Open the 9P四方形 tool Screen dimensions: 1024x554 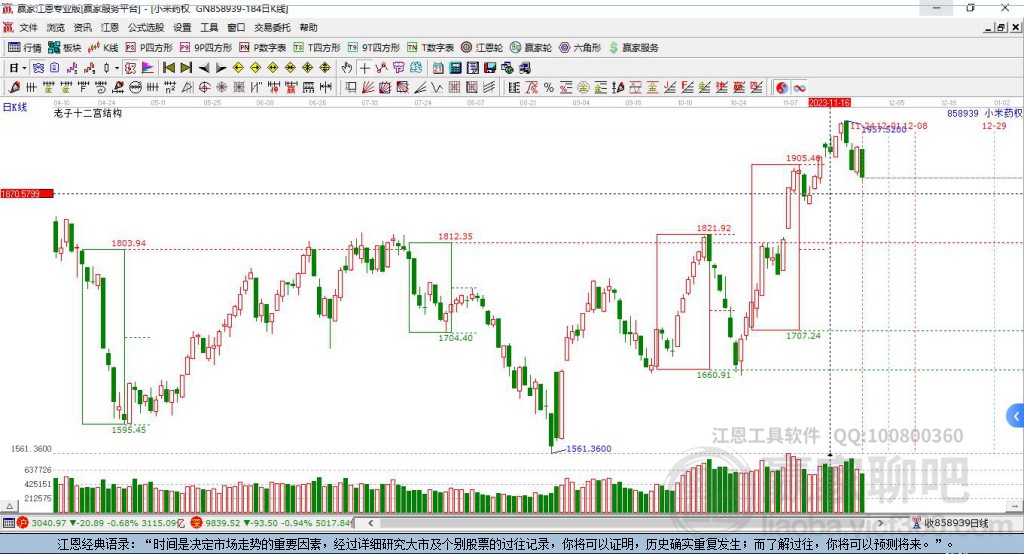(206, 48)
